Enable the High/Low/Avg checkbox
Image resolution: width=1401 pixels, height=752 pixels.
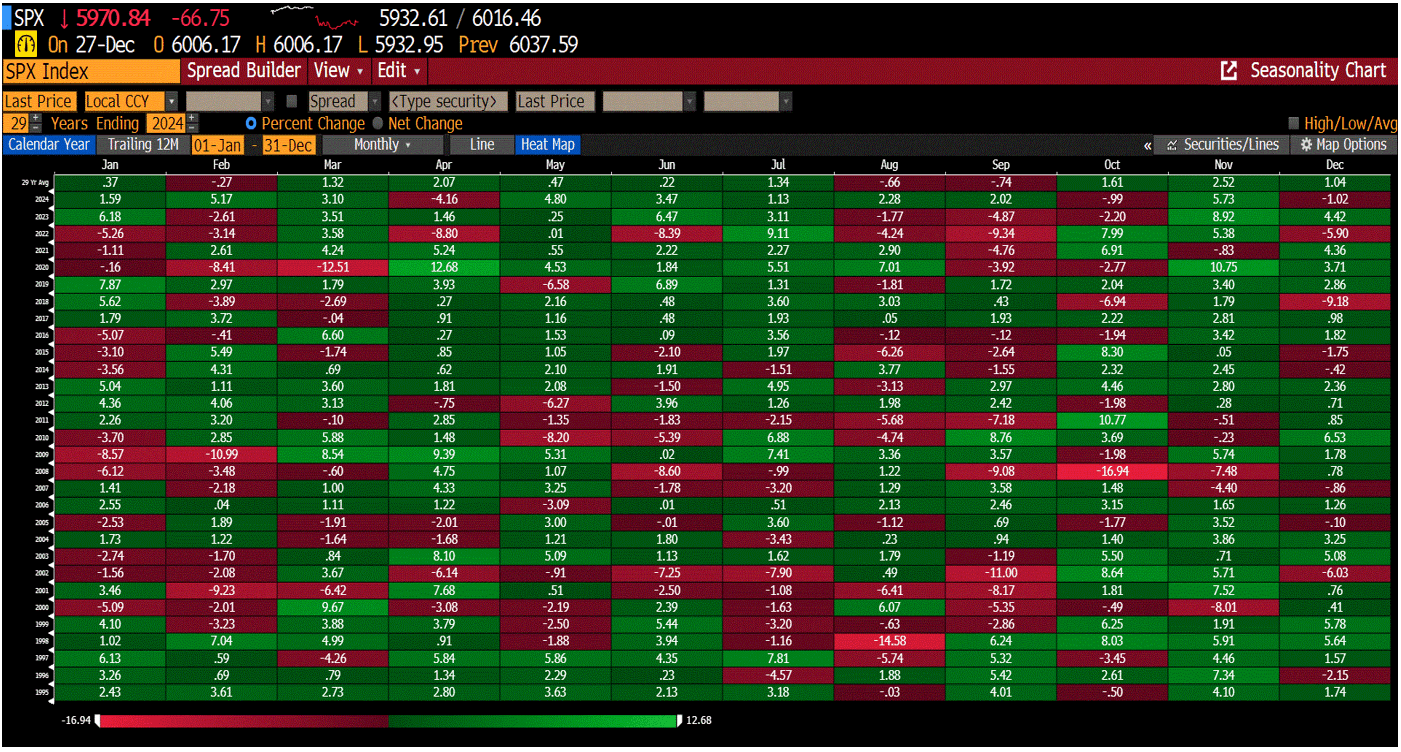pyautogui.click(x=1293, y=122)
